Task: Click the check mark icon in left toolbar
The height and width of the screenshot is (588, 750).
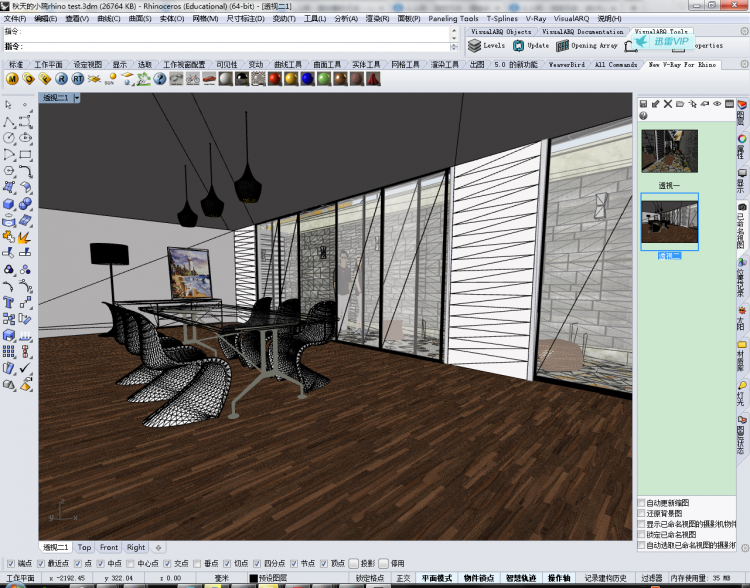Action: click(25, 367)
